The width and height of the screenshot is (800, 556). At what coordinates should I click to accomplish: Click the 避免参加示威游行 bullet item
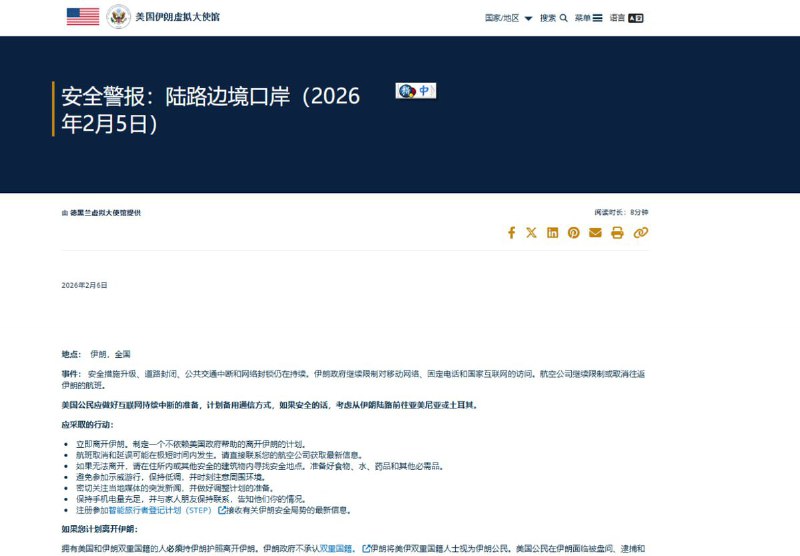point(171,477)
